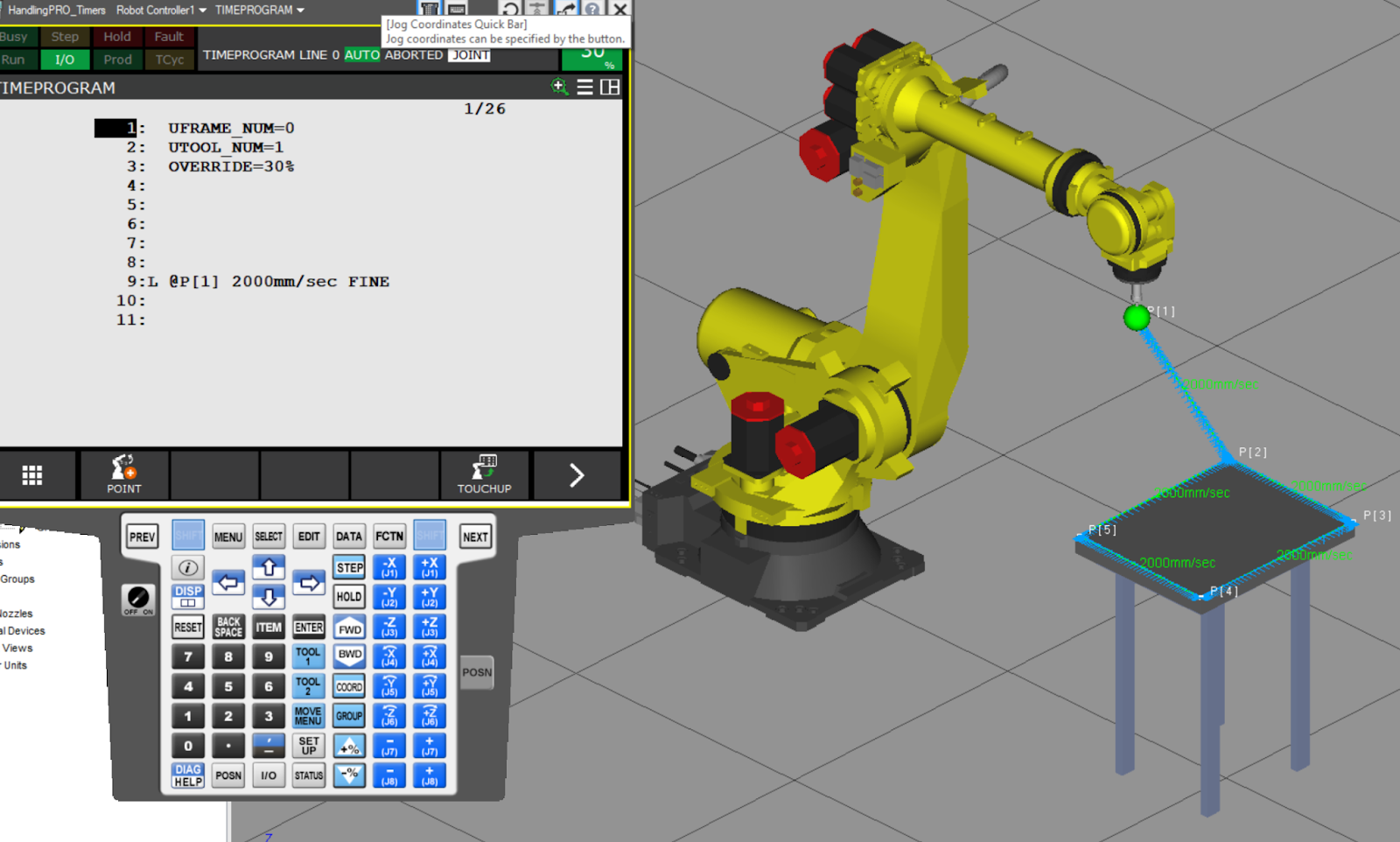The image size is (1400, 842).
Task: Click the RESET key on keypad
Action: (x=187, y=627)
